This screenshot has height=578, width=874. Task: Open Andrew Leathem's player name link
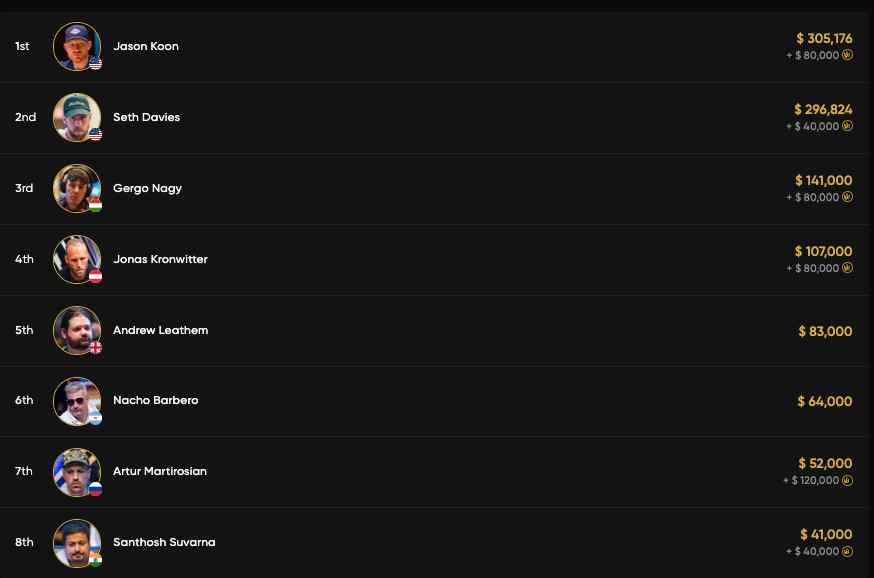point(160,330)
